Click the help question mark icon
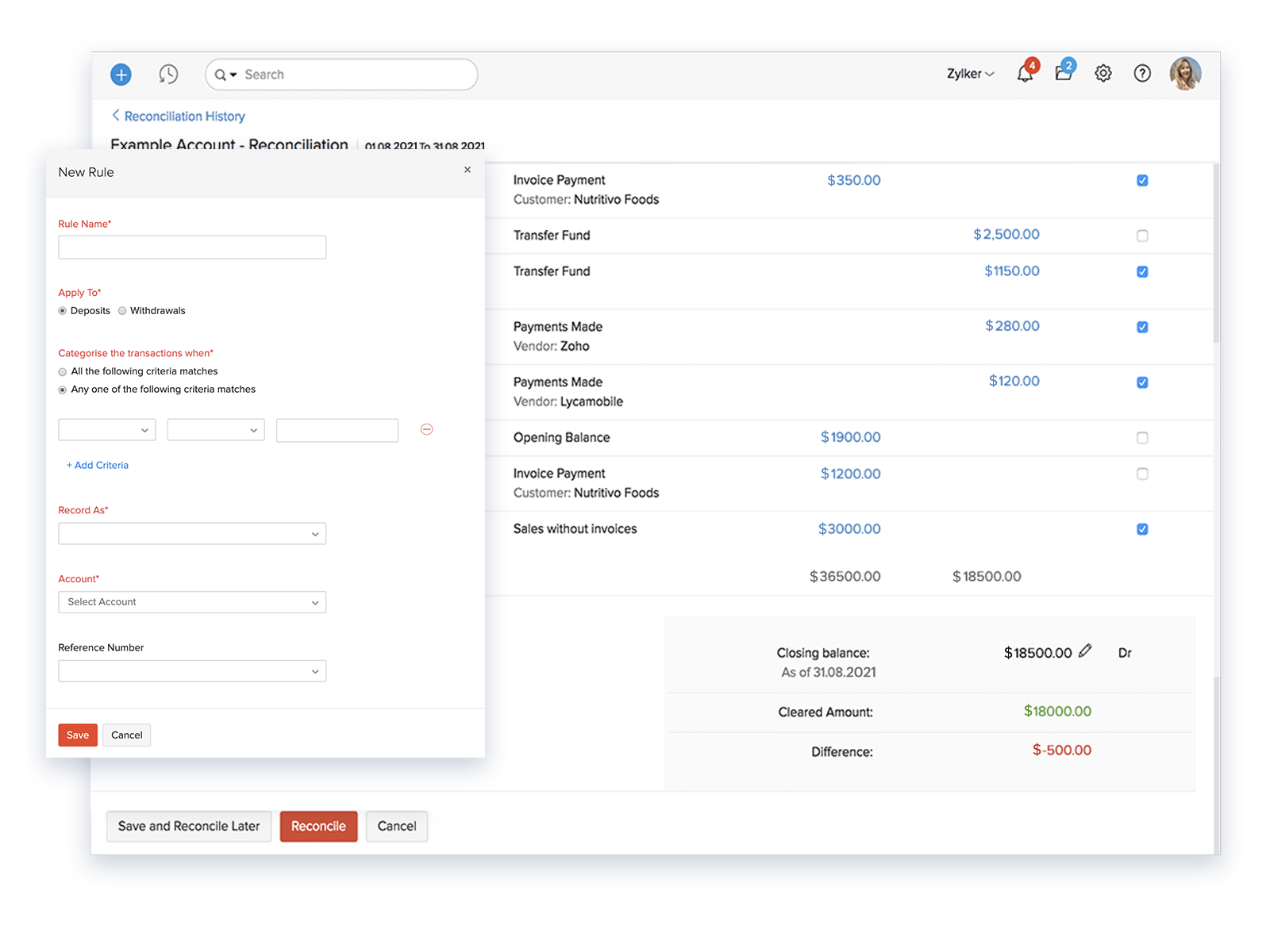 1141,74
